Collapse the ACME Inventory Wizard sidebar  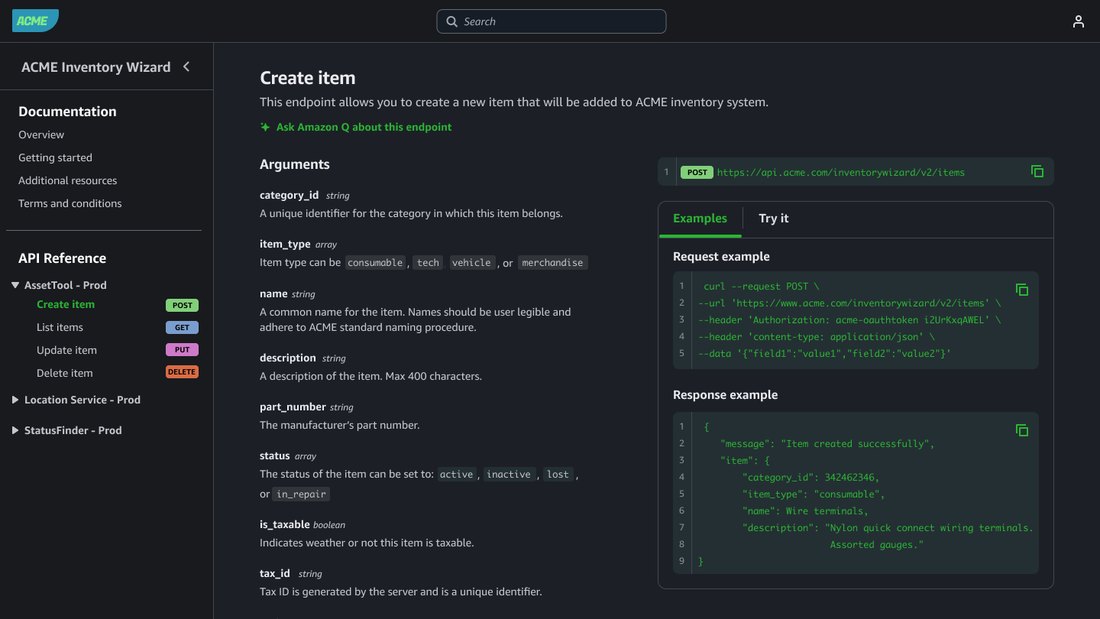pos(187,67)
